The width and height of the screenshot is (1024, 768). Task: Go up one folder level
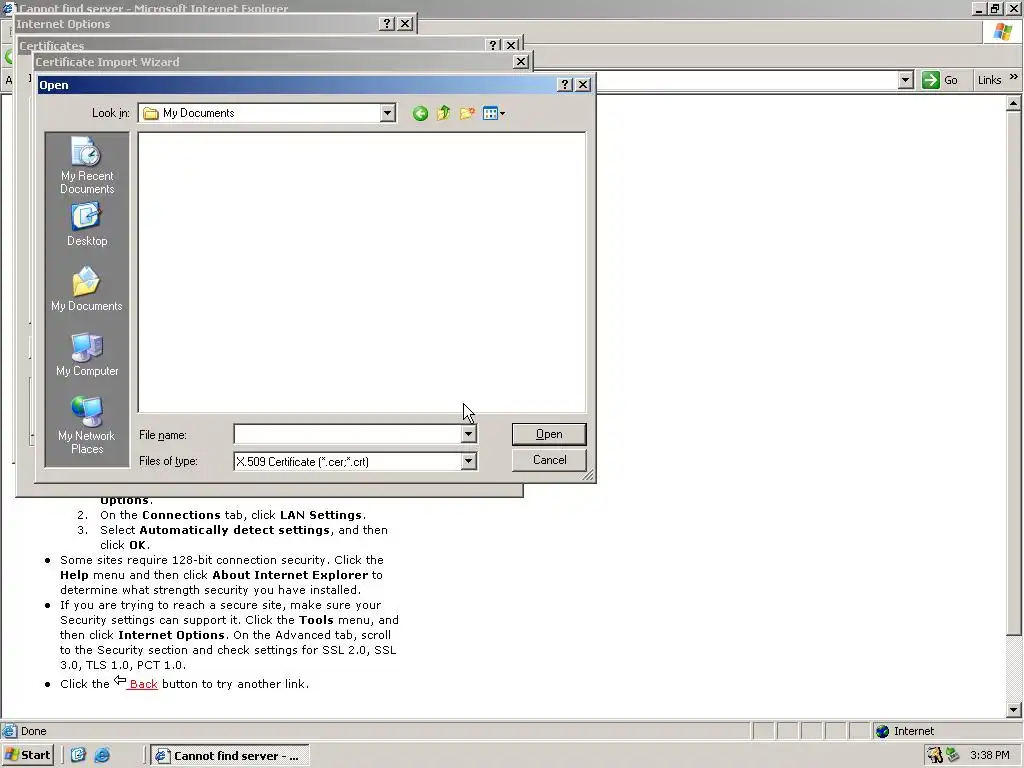tap(443, 114)
